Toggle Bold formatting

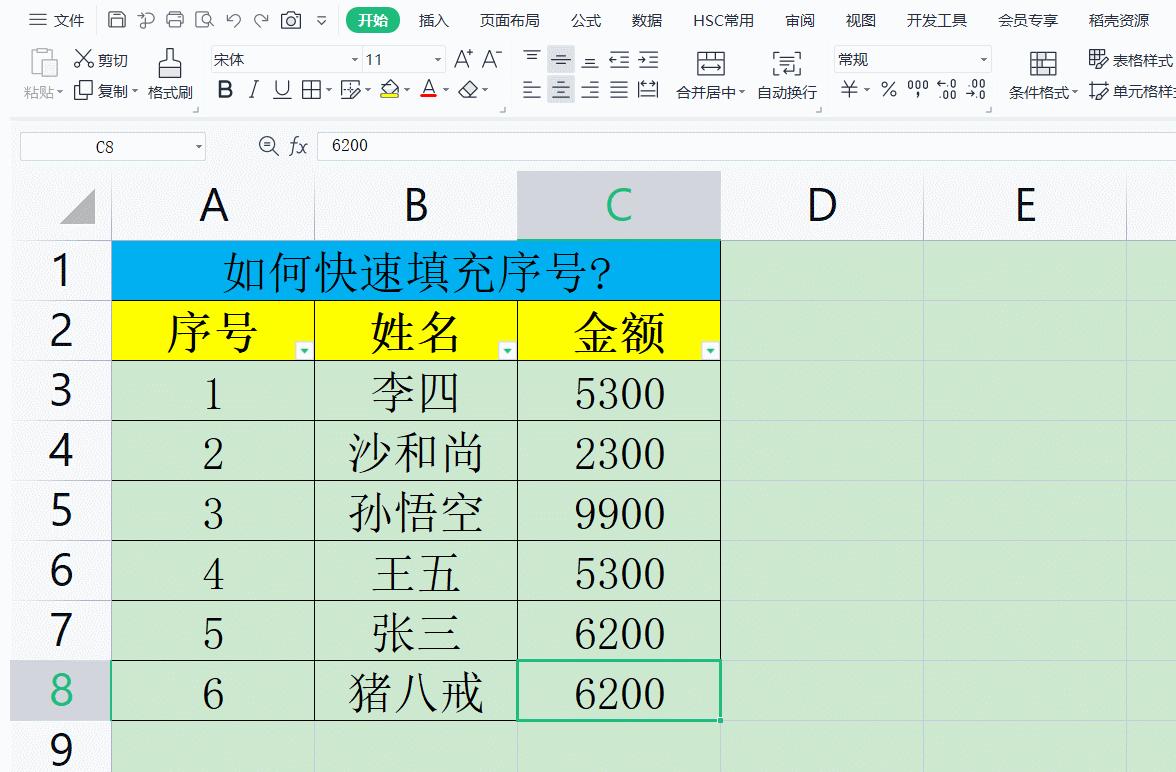(x=225, y=91)
